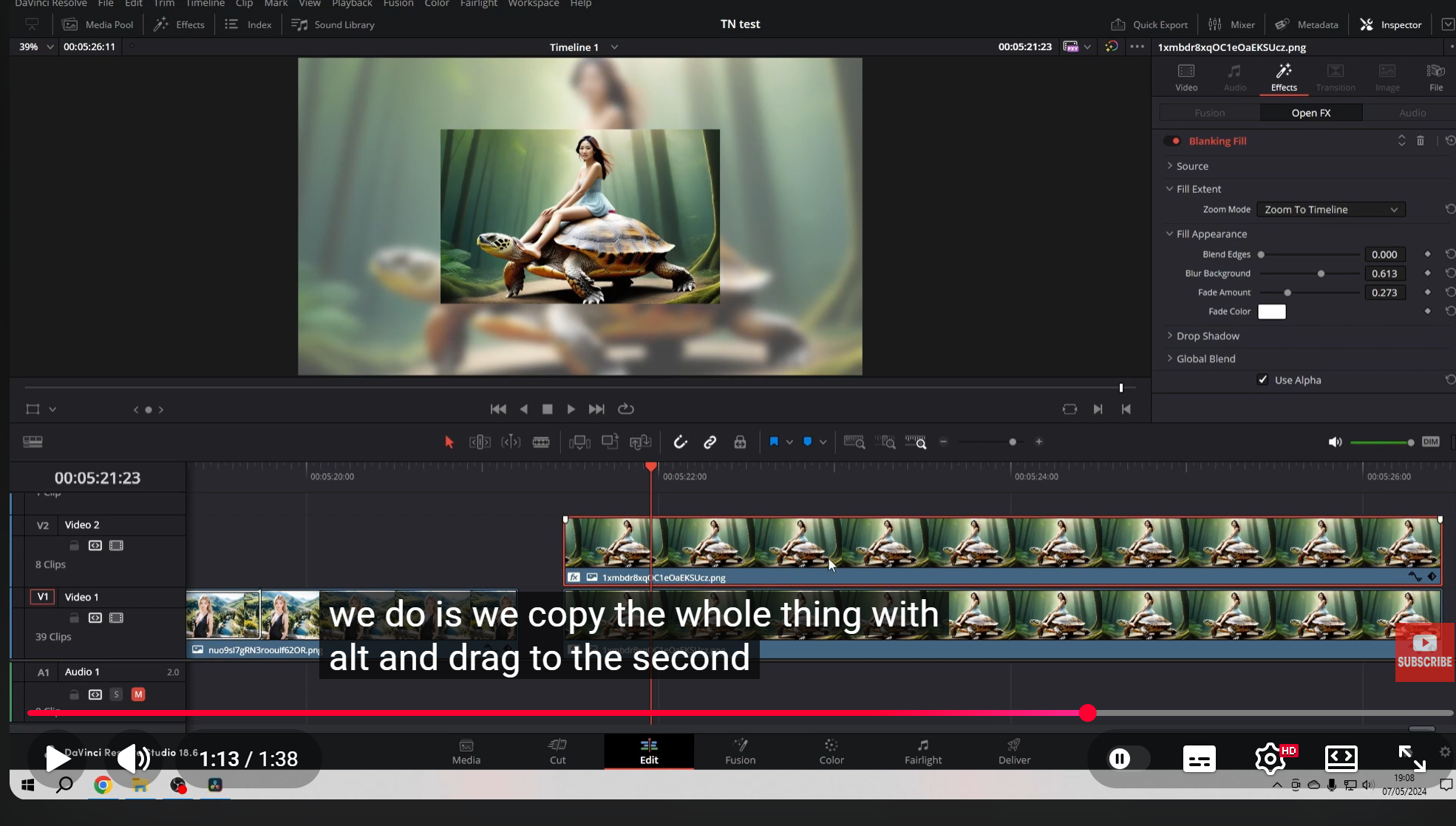
Task: Click the Quick Export button
Action: pyautogui.click(x=1149, y=24)
